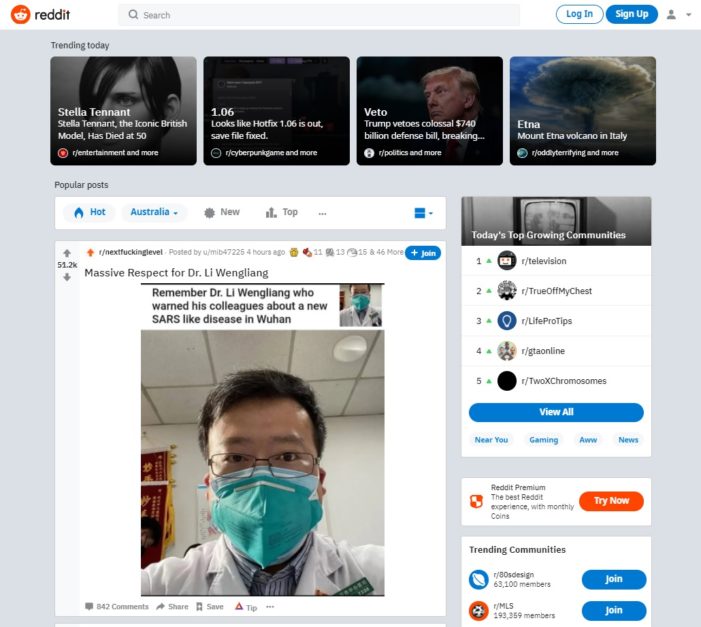Open the Australia region dropdown
Screen dimensions: 701x627
pyautogui.click(x=154, y=212)
